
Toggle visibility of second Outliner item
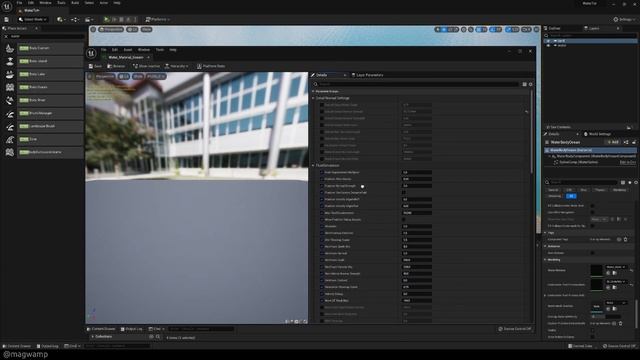[548, 45]
